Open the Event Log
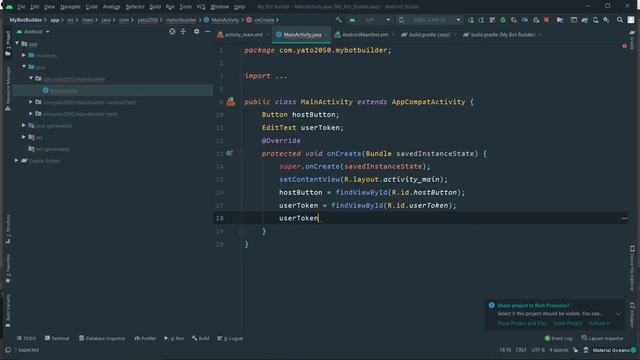Image resolution: width=640 pixels, height=360 pixels. (x=558, y=338)
